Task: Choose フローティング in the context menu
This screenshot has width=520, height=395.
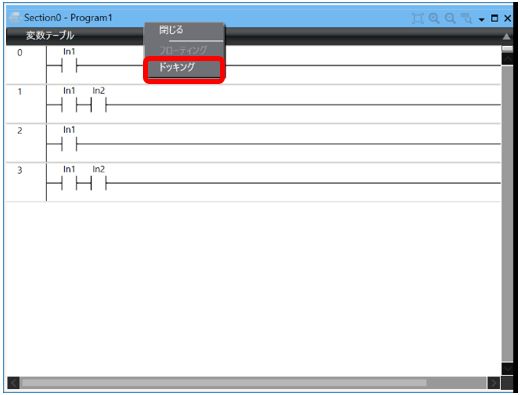Action: [x=184, y=50]
